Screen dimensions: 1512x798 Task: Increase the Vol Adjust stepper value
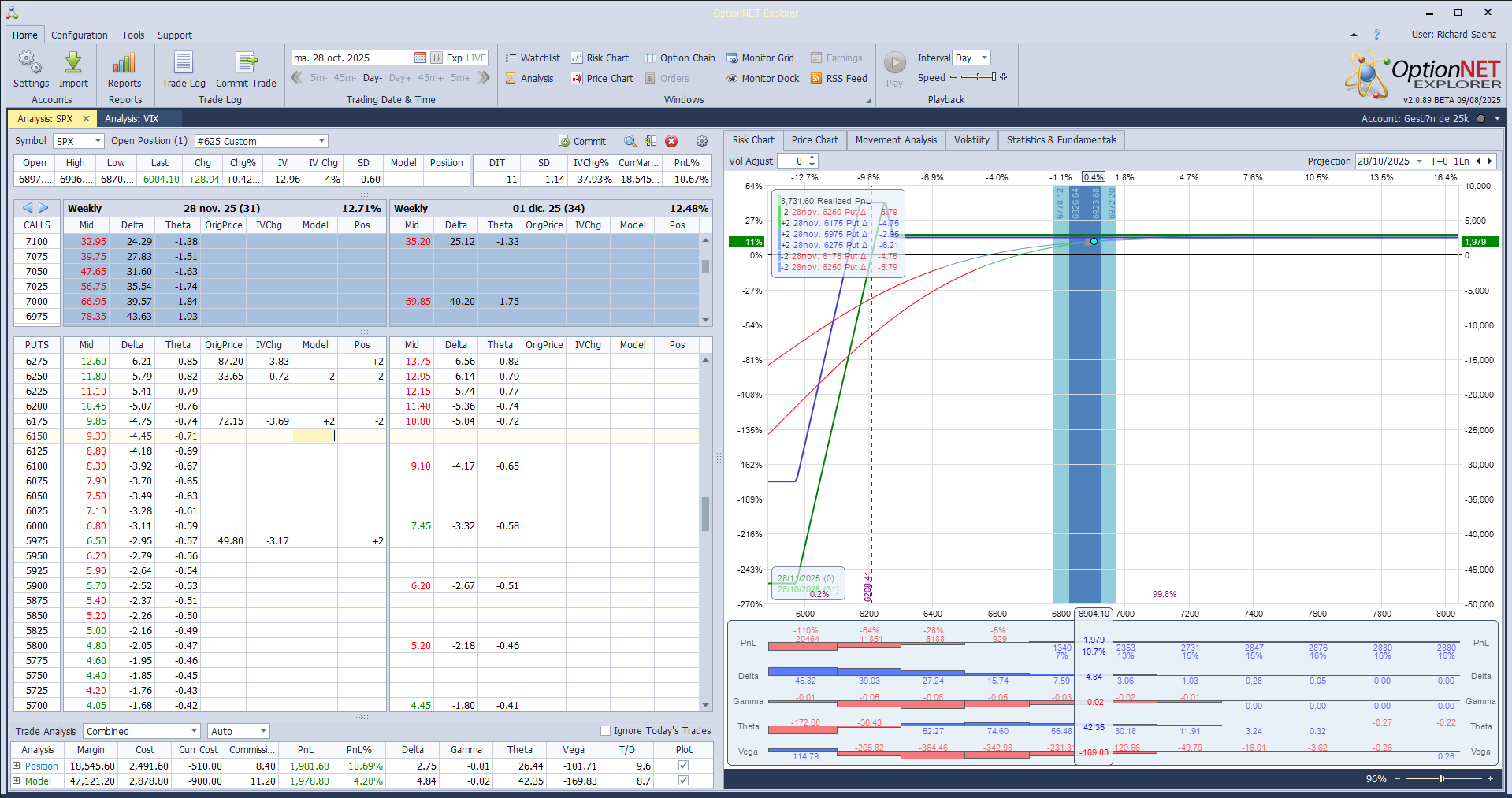click(812, 158)
